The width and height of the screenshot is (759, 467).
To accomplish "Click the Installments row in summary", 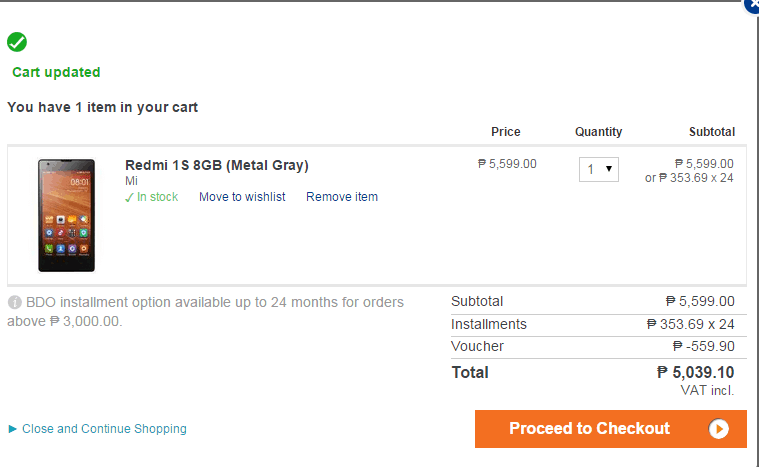I will coord(592,324).
